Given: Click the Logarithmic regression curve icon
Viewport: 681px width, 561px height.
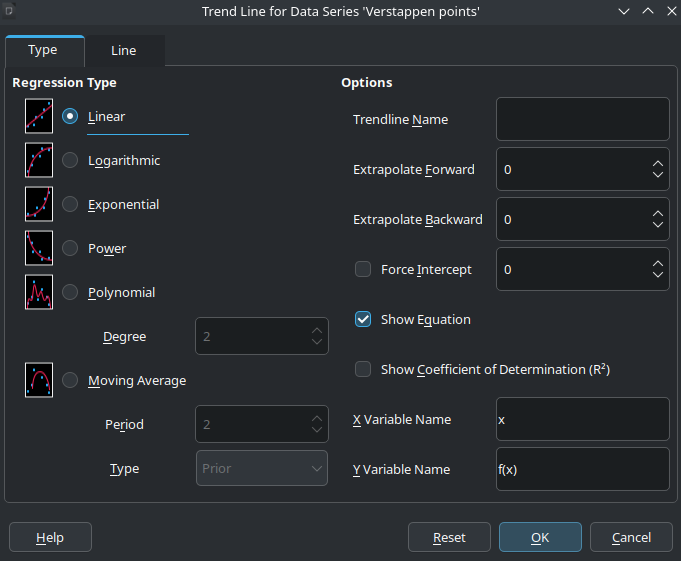Looking at the screenshot, I should pyautogui.click(x=39, y=160).
